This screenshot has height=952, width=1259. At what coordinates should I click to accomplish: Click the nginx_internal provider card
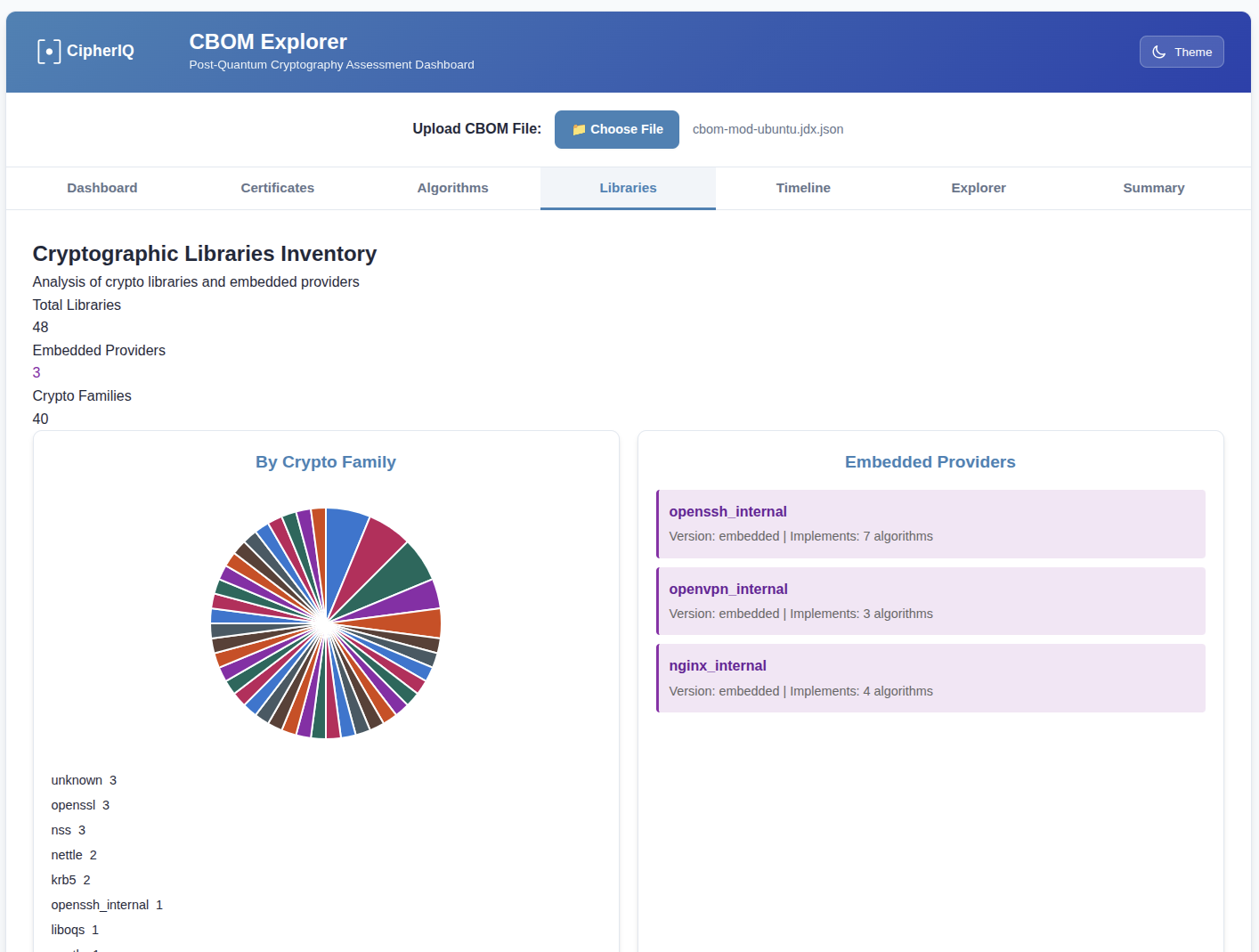click(930, 678)
